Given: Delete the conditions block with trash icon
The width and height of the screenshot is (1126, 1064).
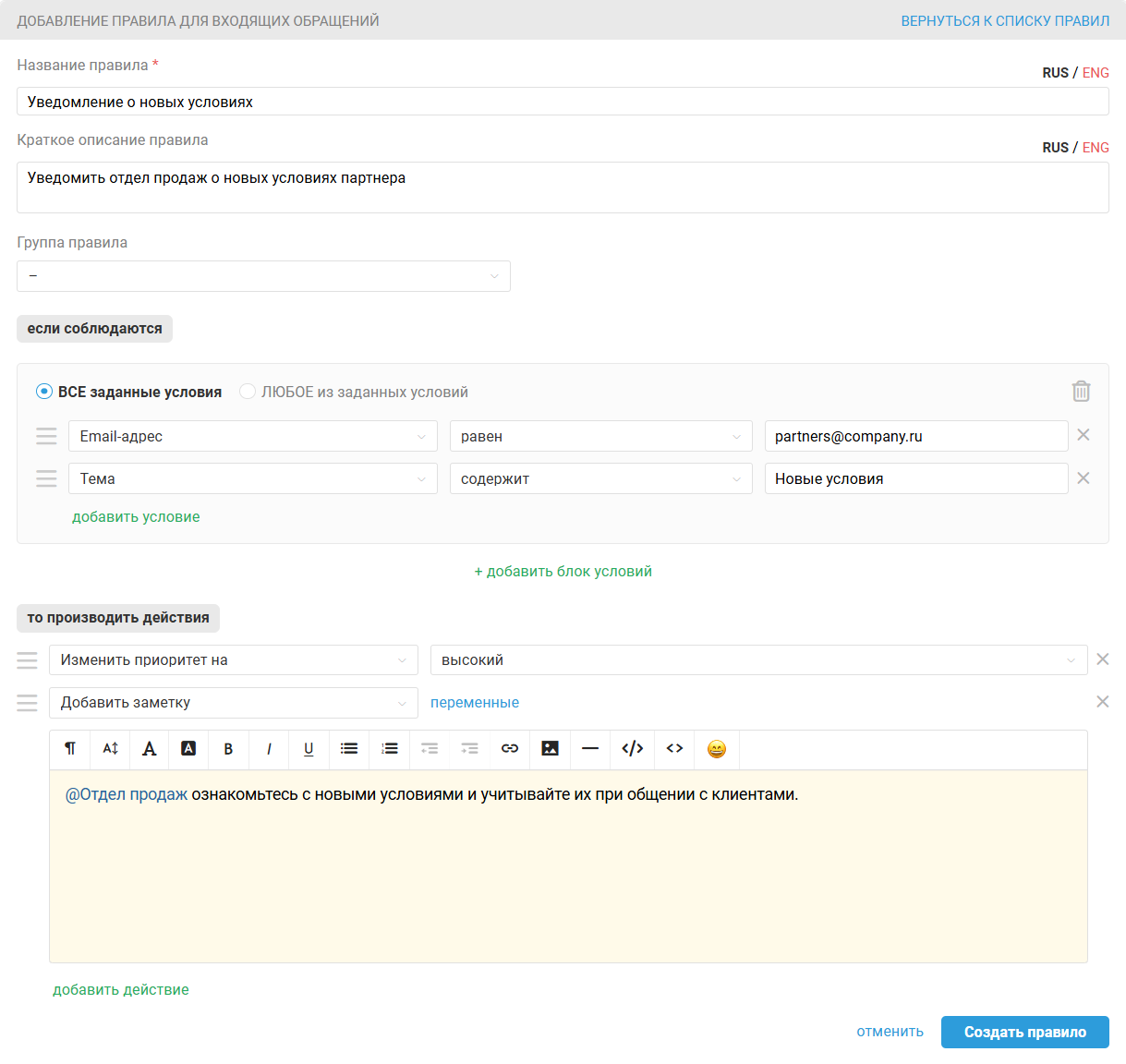Looking at the screenshot, I should click(x=1081, y=392).
